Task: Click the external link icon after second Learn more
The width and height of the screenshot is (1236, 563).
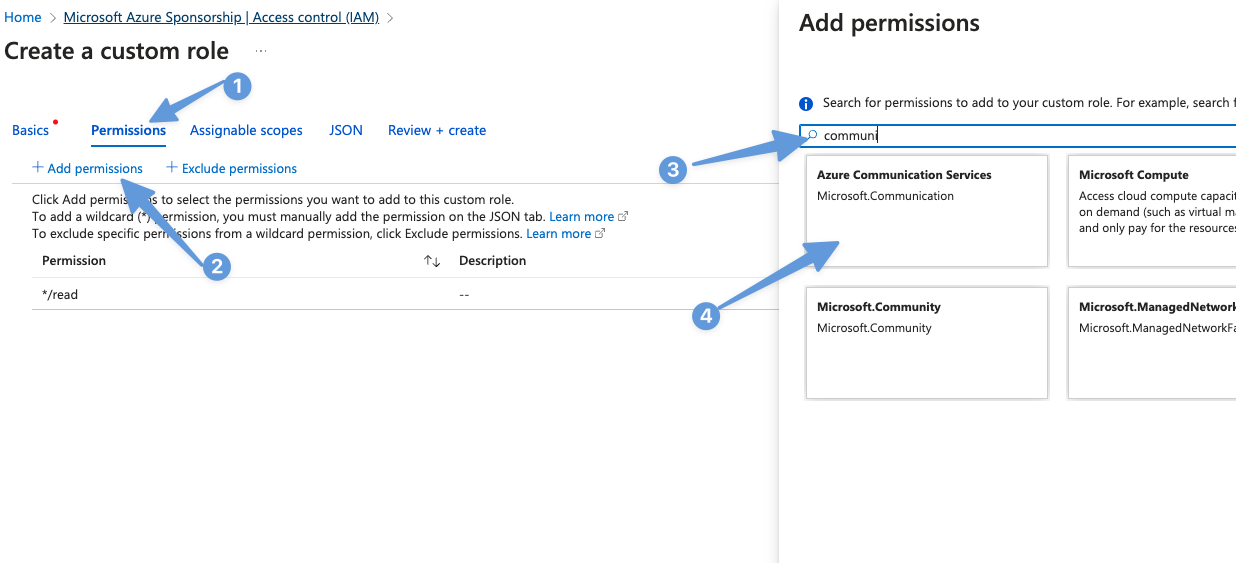Action: [x=600, y=234]
